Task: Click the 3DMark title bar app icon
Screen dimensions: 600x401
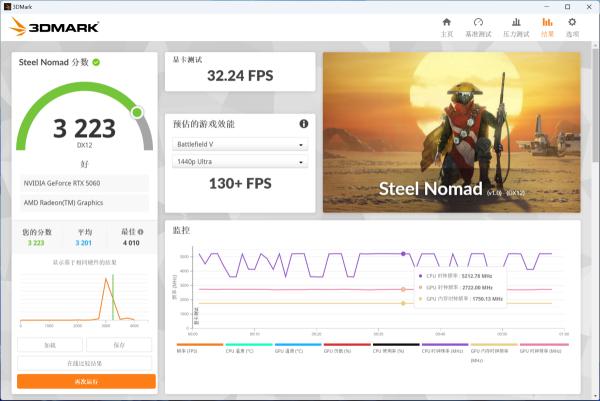Action: (x=7, y=7)
